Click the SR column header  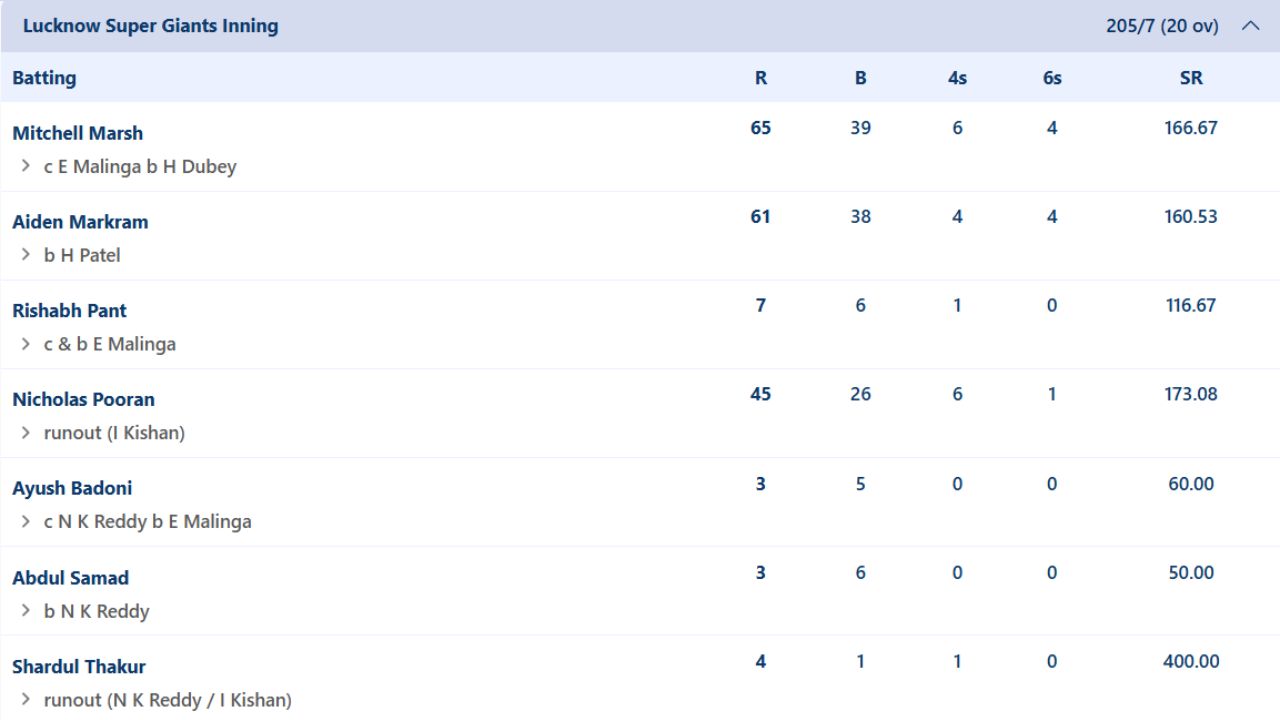point(1191,77)
